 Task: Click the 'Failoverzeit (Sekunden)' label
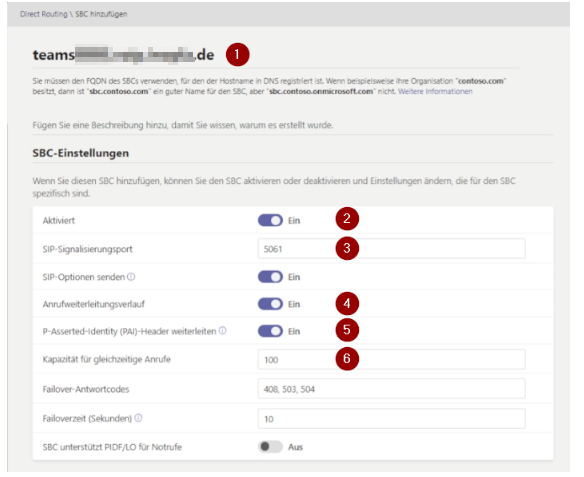pos(87,419)
